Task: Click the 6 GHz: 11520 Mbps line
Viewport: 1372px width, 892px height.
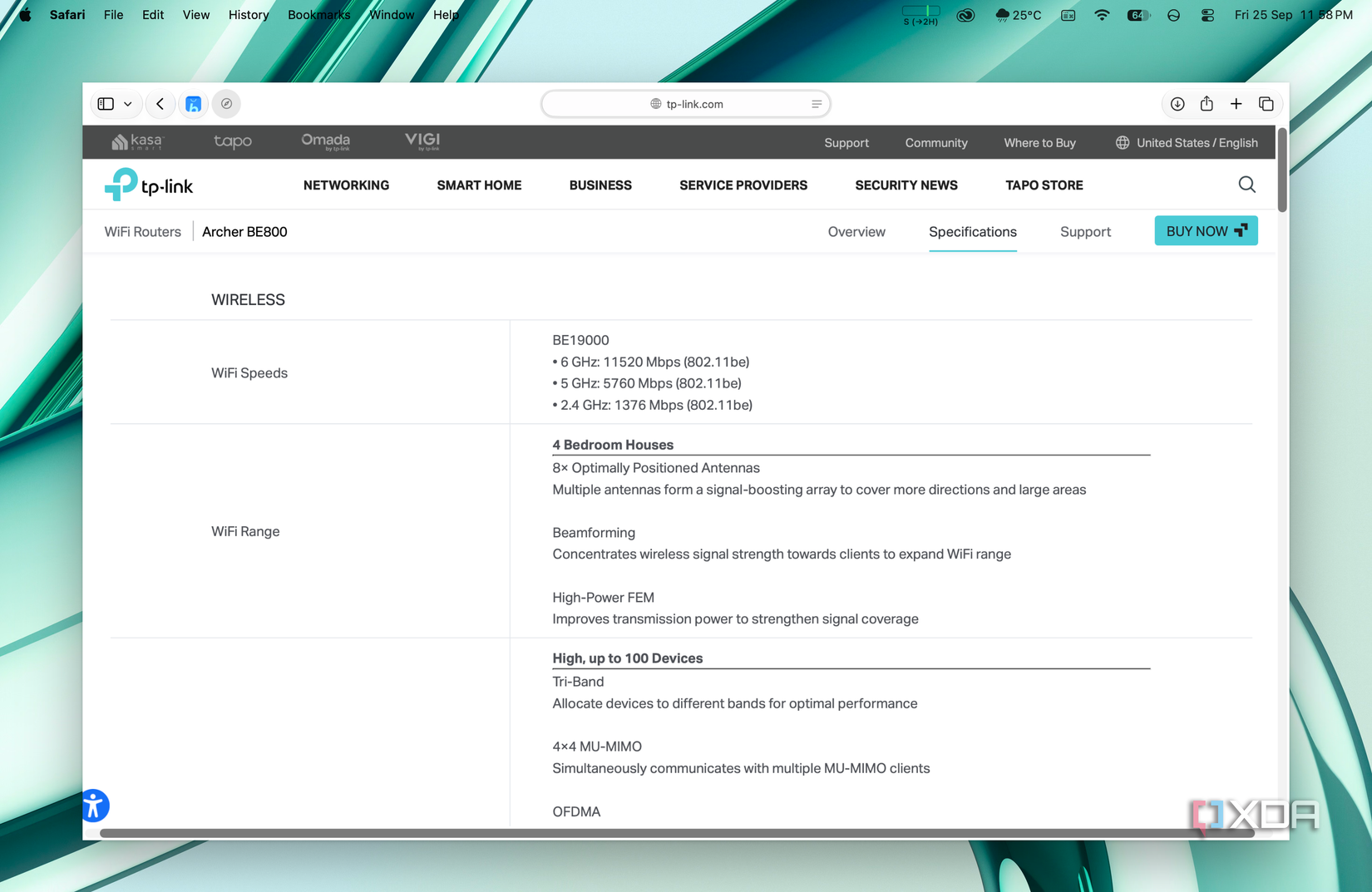Action: tap(651, 362)
